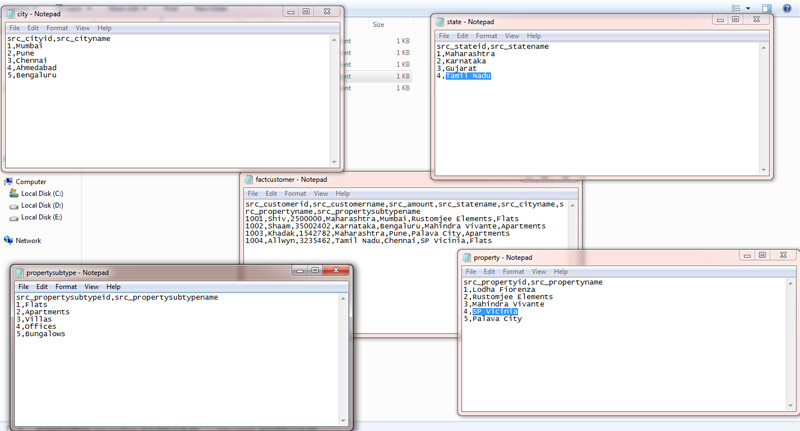Open View menu in property Notepad

[539, 272]
